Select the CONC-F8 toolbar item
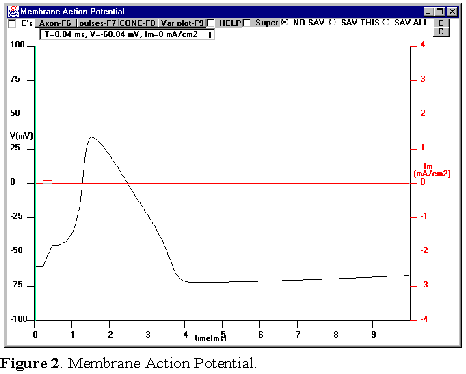The height and width of the screenshot is (374, 466). coord(137,23)
